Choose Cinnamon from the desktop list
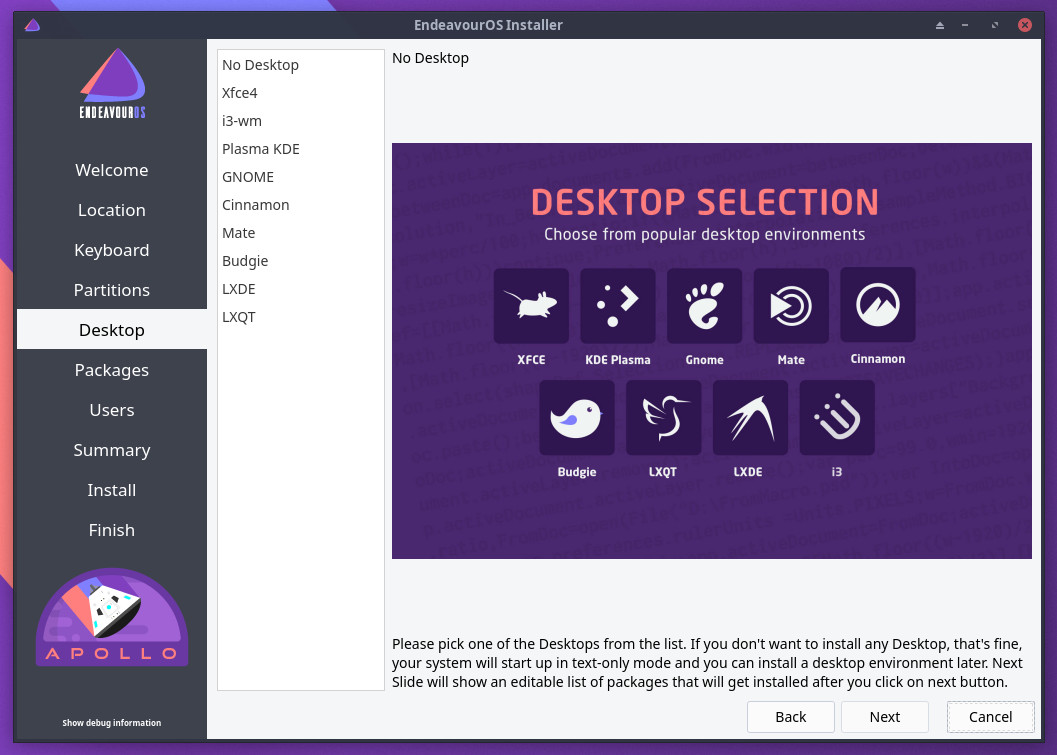Viewport: 1057px width, 755px height. [x=301, y=205]
